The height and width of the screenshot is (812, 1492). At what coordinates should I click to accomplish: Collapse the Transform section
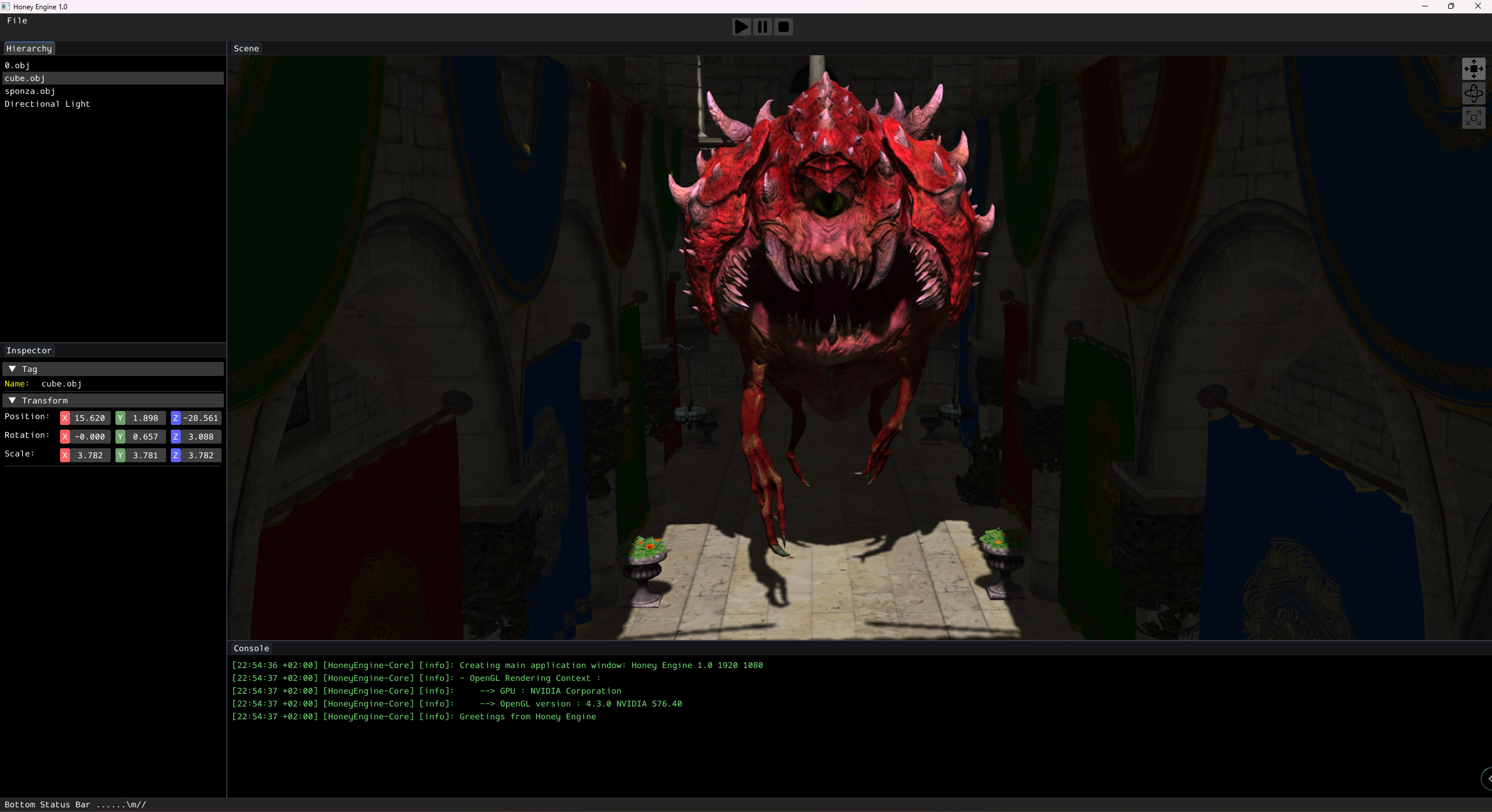click(113, 400)
